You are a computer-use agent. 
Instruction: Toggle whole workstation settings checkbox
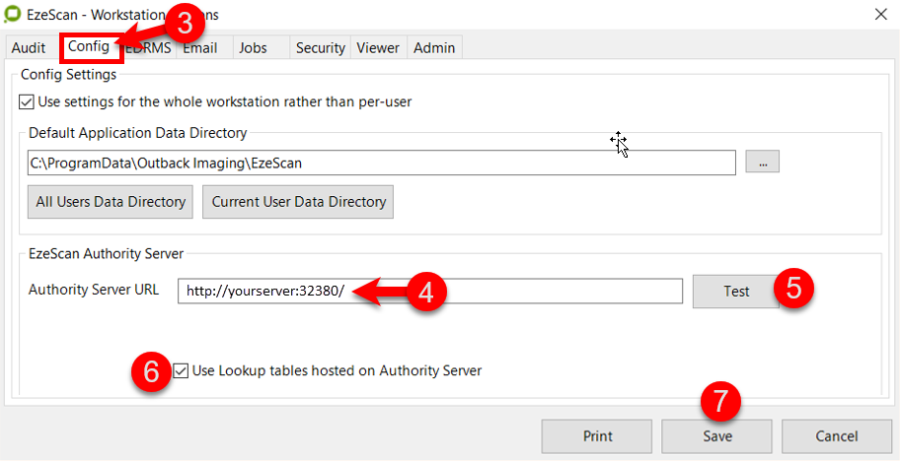pyautogui.click(x=26, y=102)
